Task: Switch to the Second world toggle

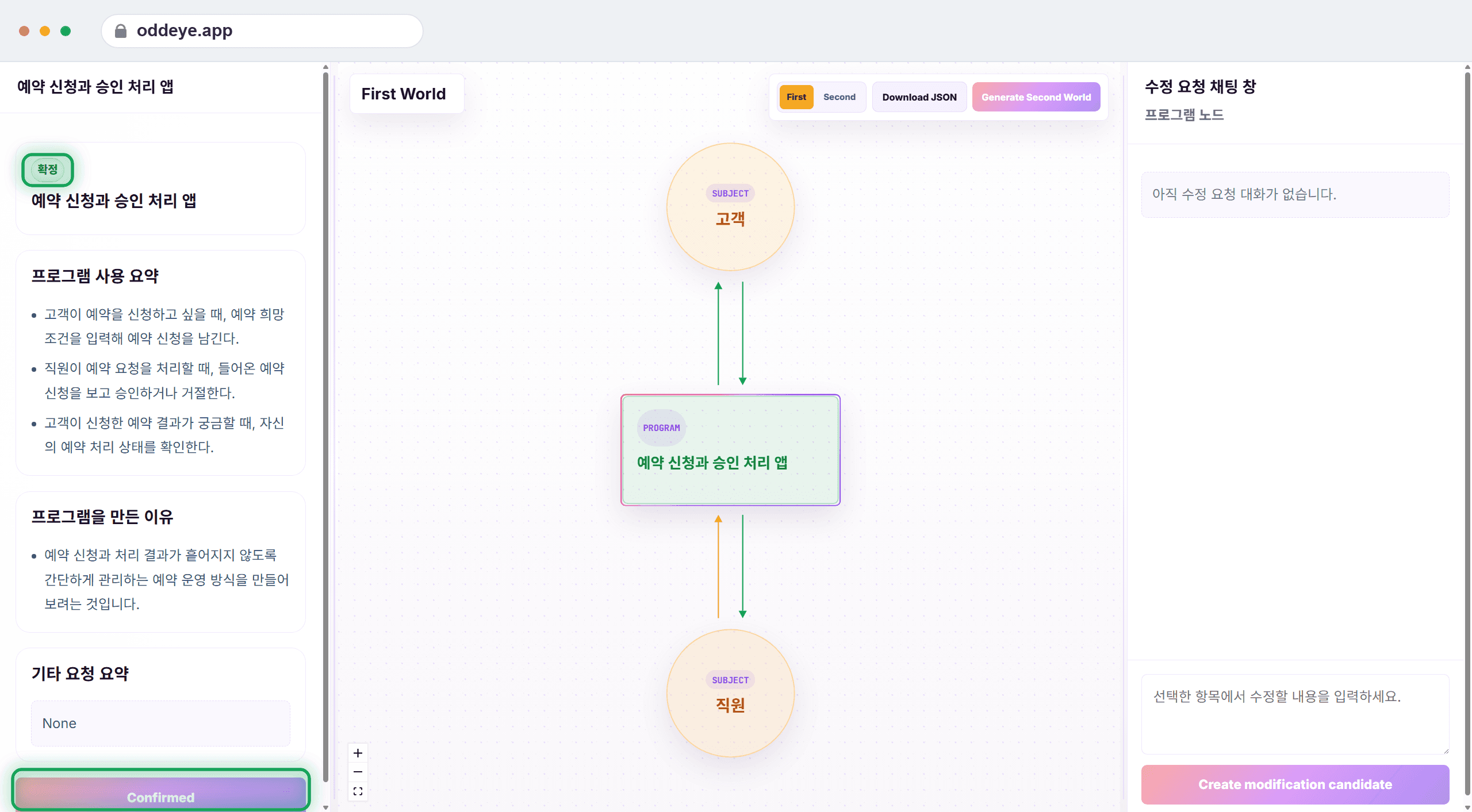Action: [x=839, y=97]
